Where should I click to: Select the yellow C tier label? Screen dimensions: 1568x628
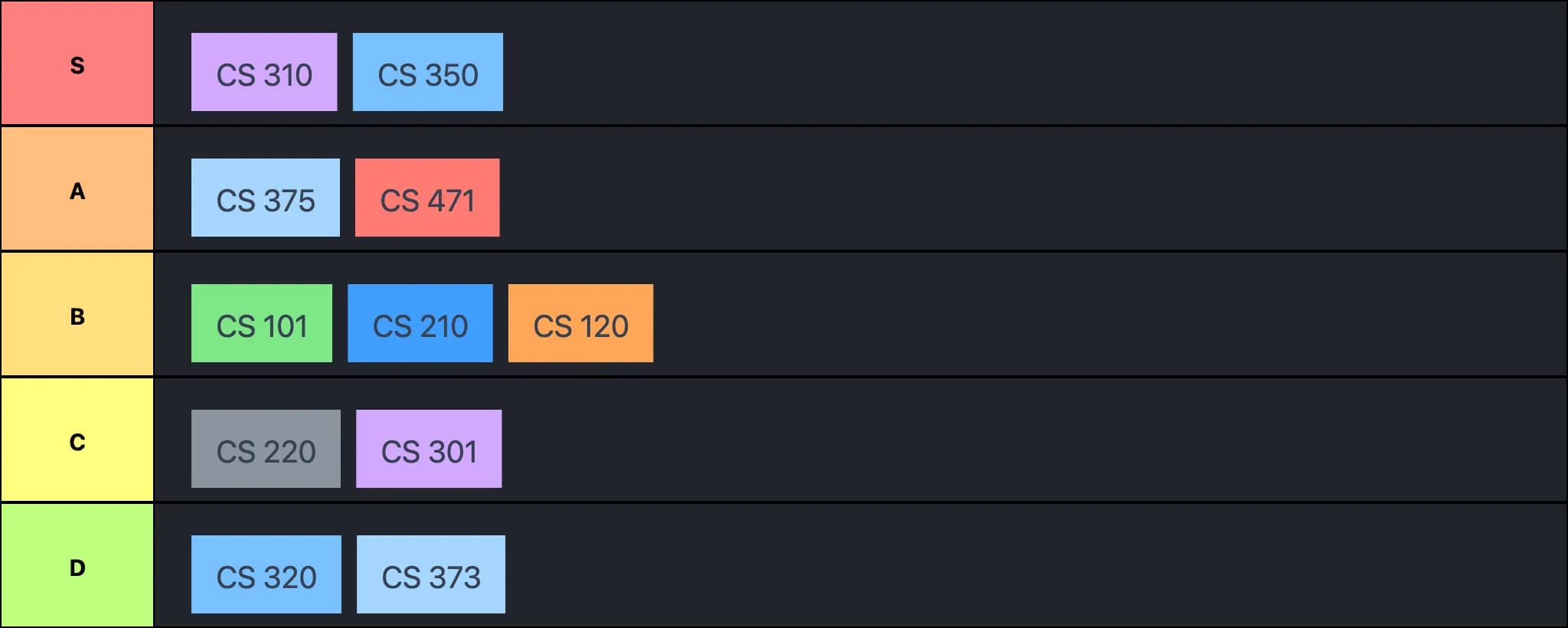pos(77,443)
